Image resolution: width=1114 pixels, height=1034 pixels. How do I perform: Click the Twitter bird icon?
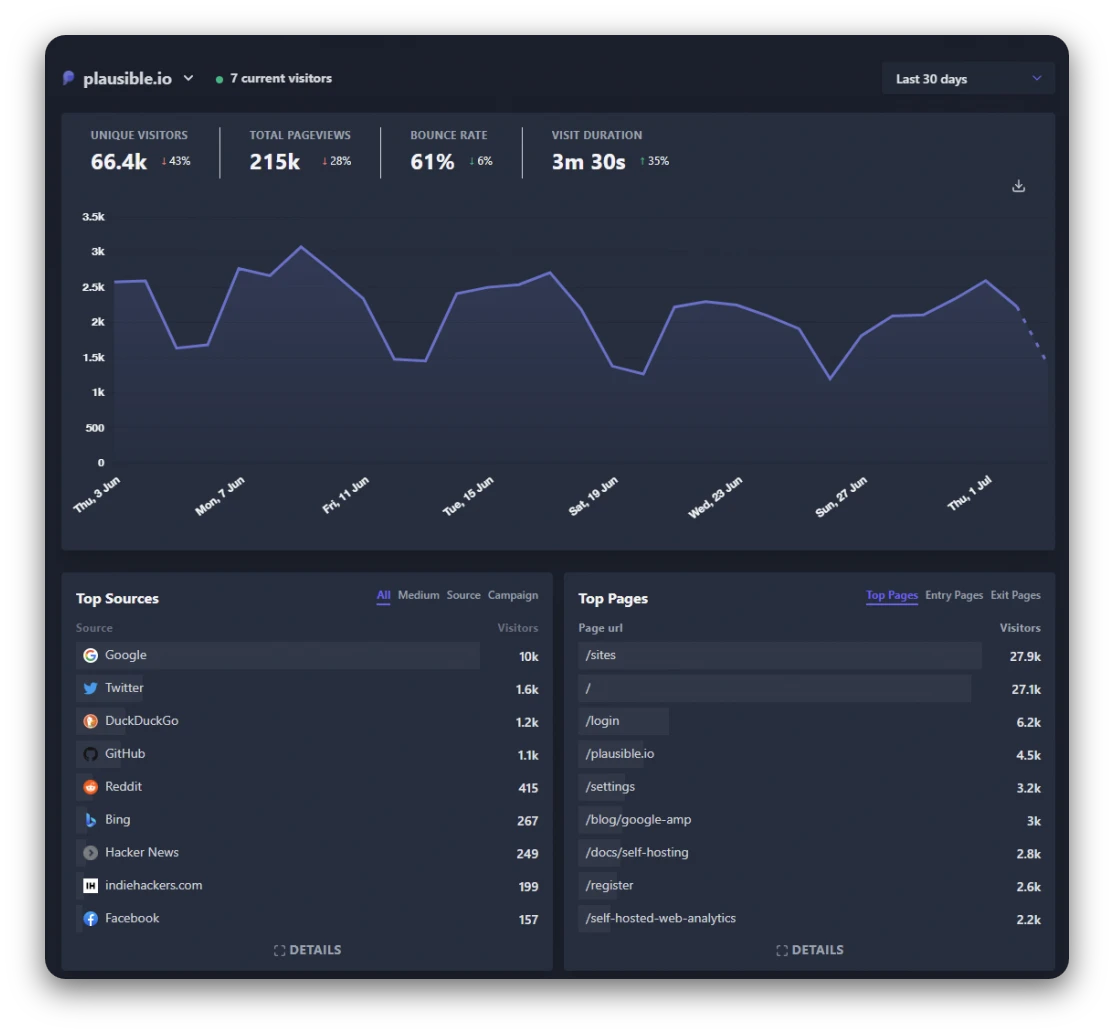91,688
